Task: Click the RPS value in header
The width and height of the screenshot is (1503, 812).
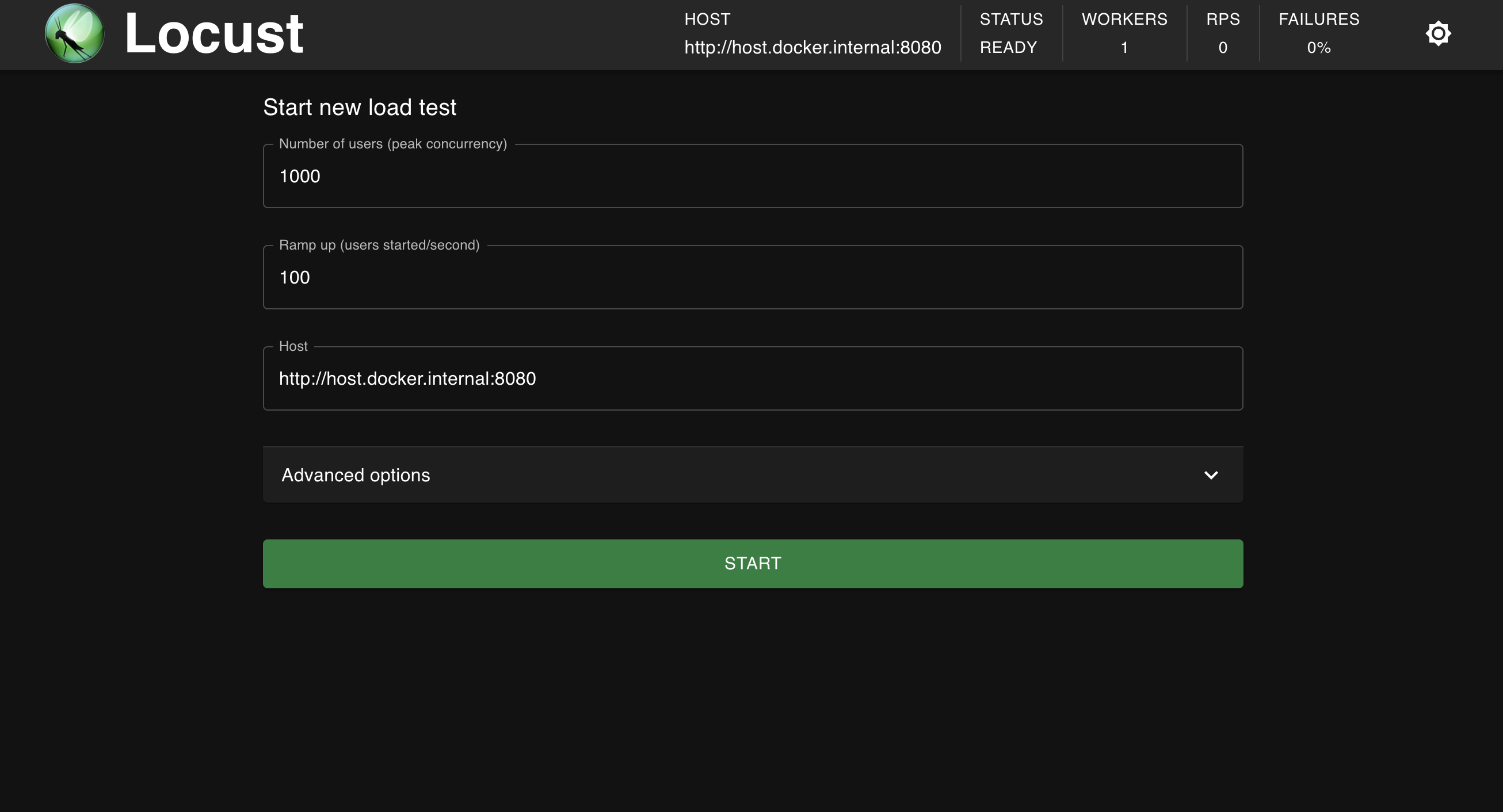Action: point(1222,47)
